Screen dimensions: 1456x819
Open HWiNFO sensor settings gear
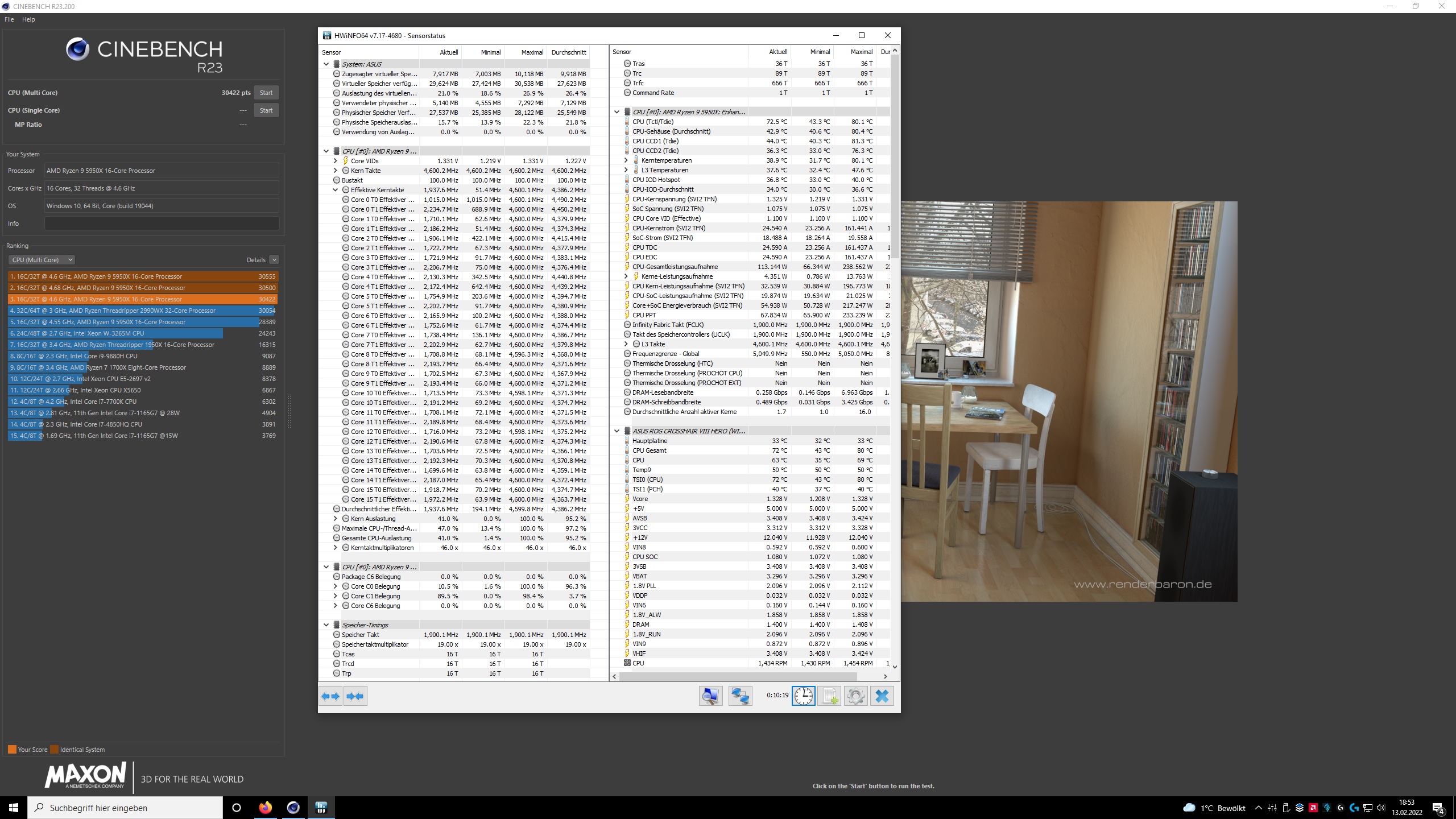855,696
